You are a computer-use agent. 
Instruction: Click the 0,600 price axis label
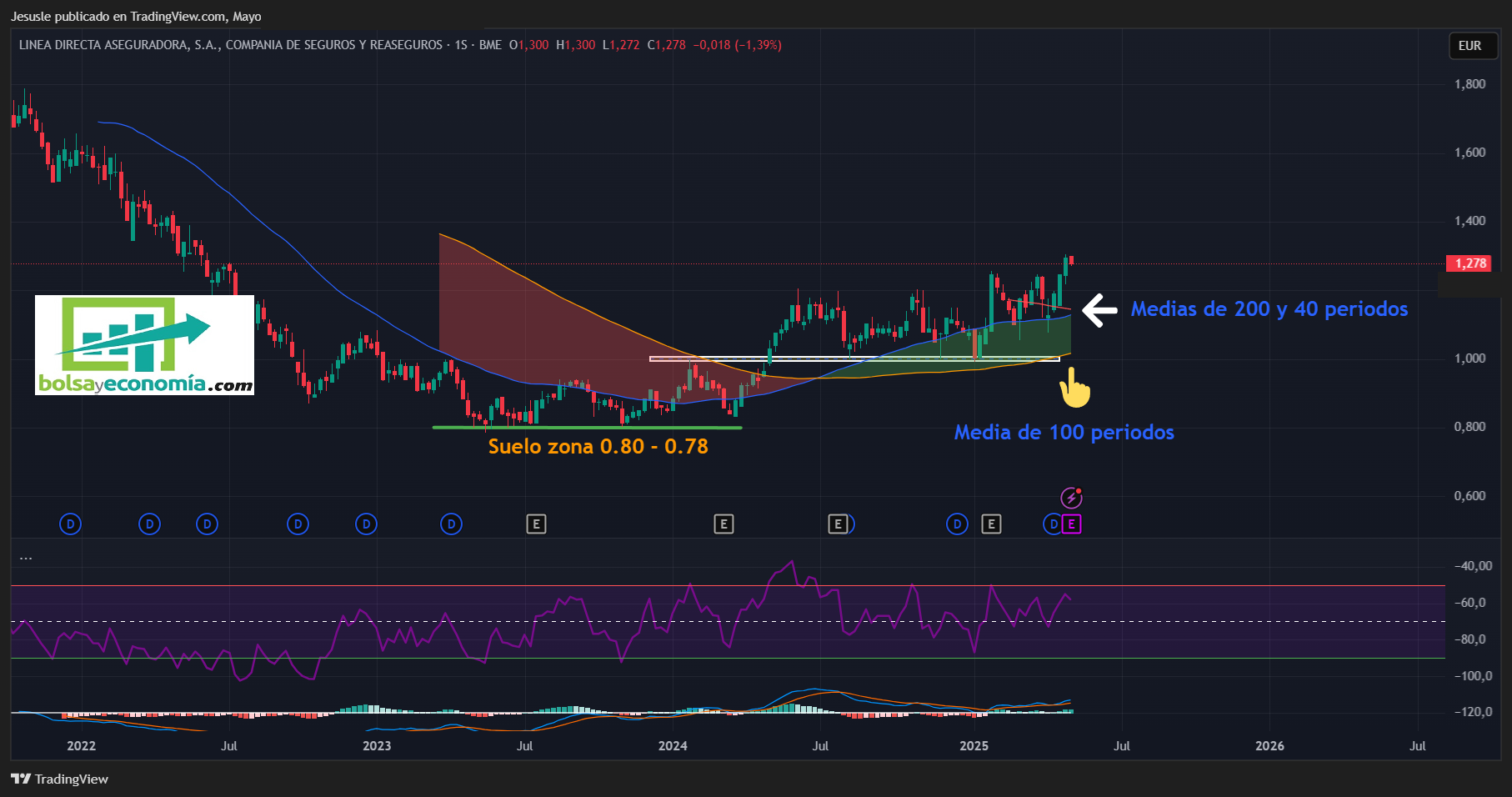1469,496
